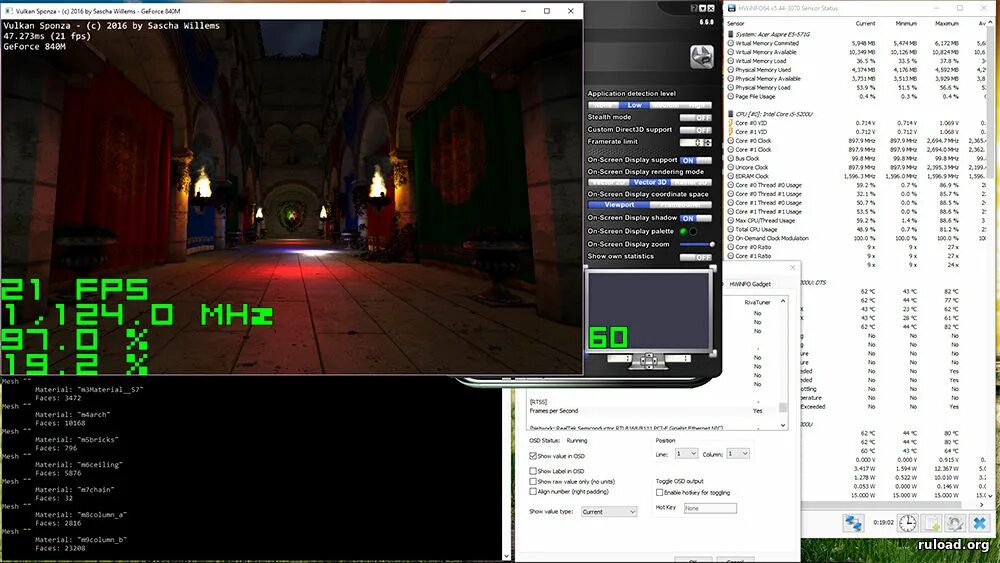The width and height of the screenshot is (1000, 563).
Task: Maximize the Vulkan Sponza window
Action: coord(547,11)
